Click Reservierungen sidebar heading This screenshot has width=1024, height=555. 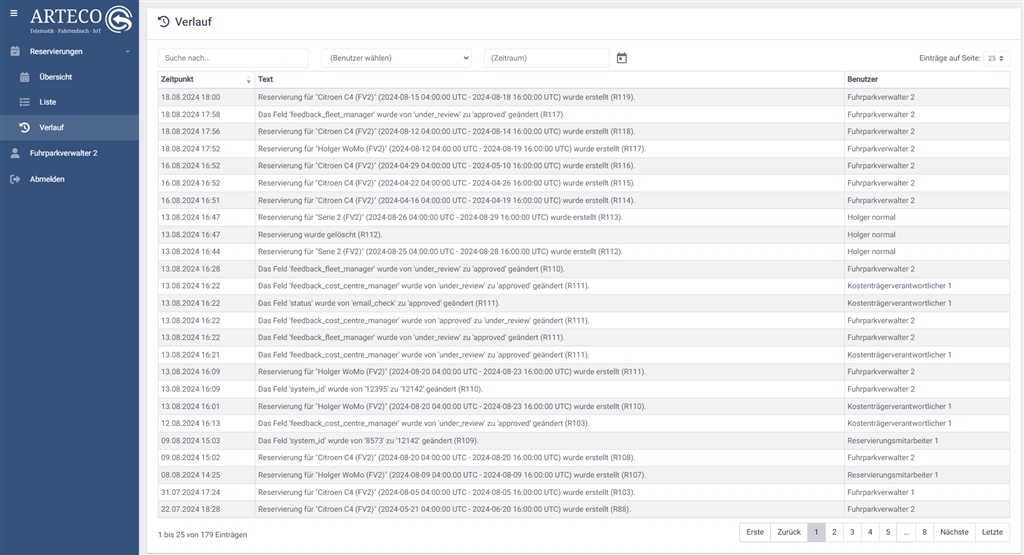coord(56,52)
